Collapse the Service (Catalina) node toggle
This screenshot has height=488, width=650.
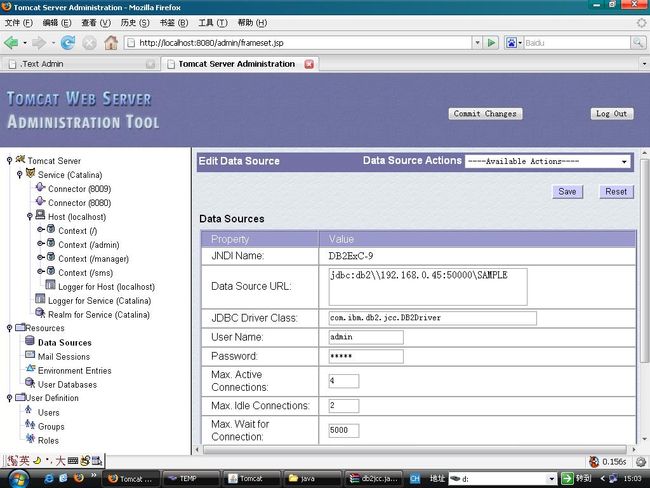coord(19,175)
